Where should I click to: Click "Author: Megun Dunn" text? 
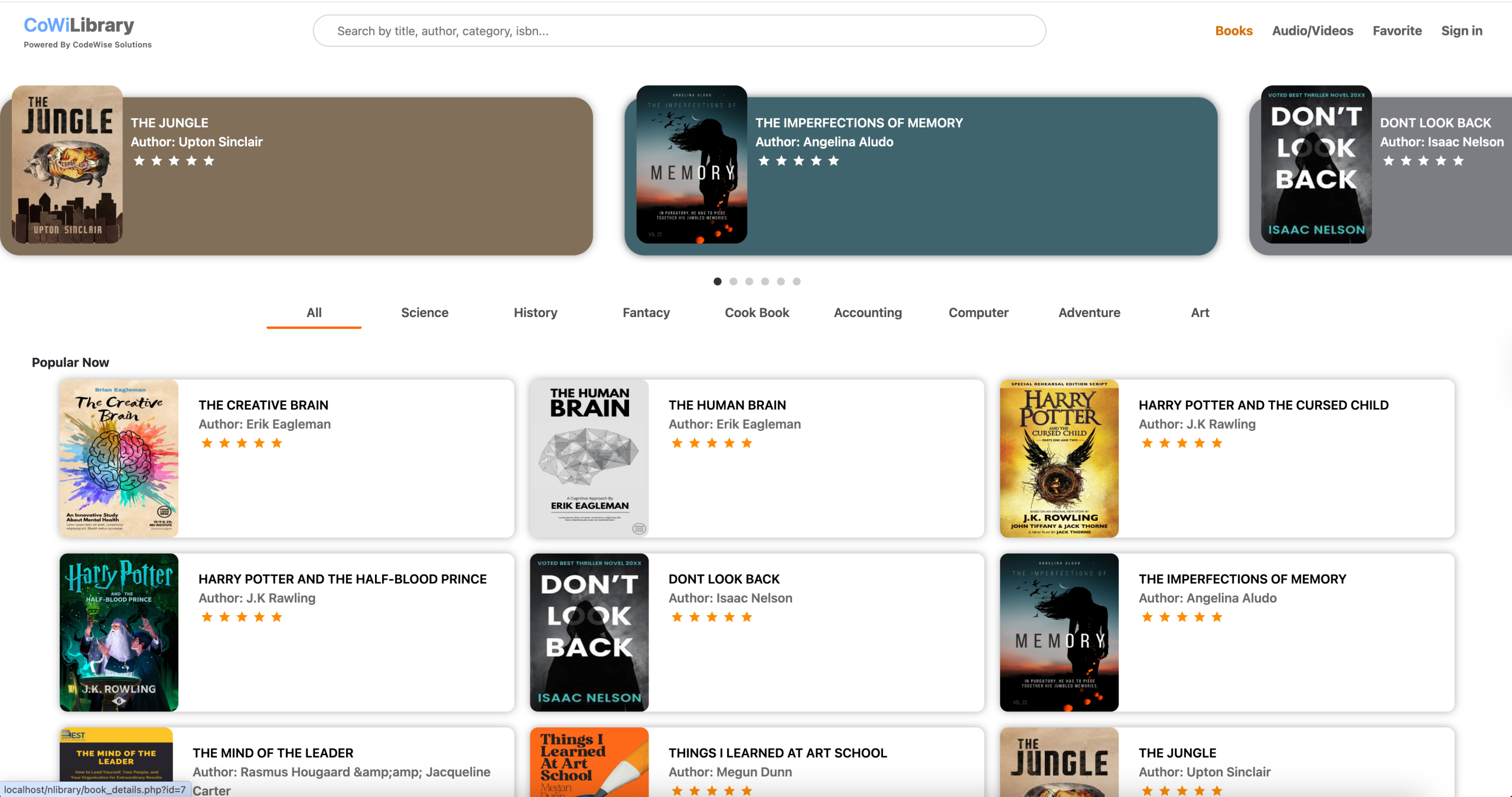[730, 772]
